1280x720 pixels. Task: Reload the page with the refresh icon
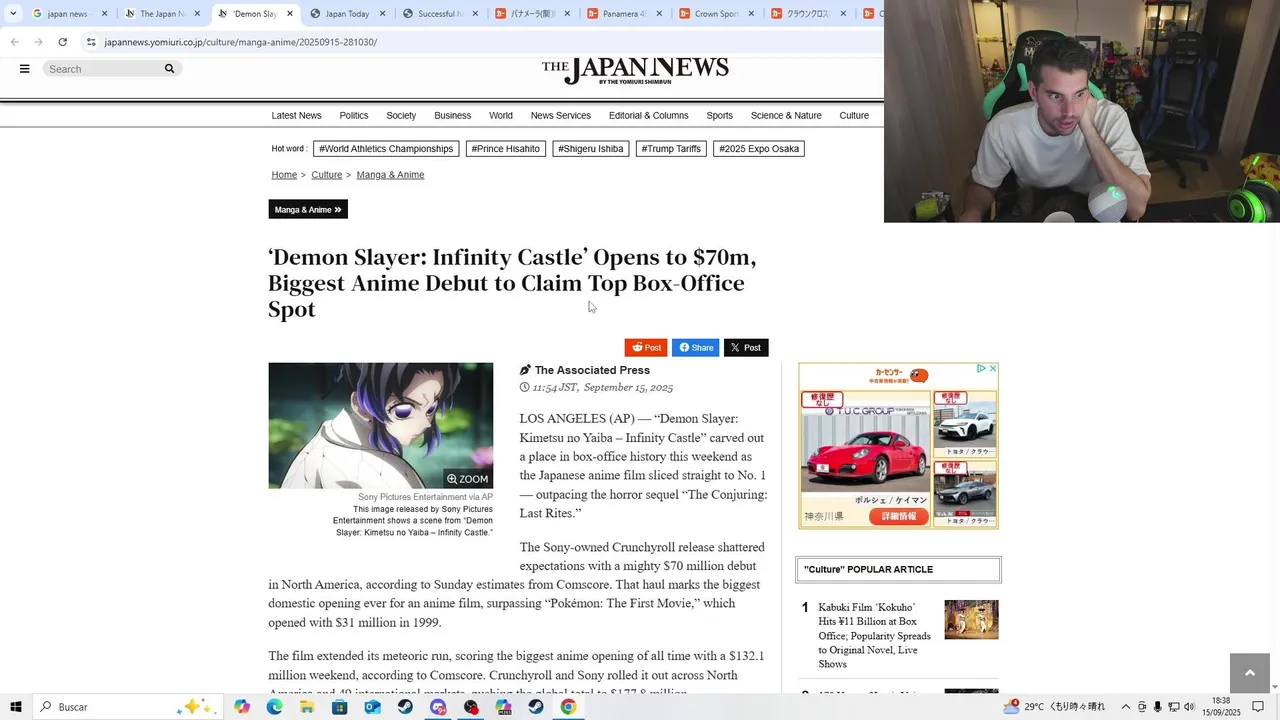62,42
